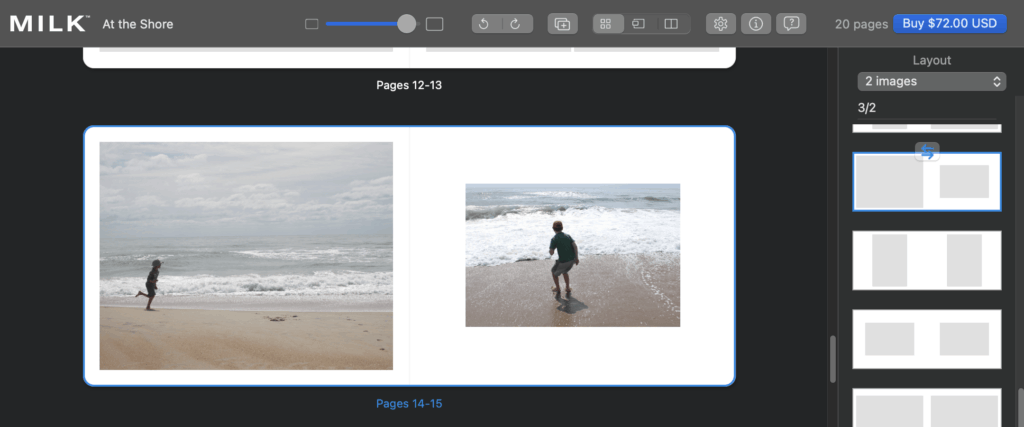Image resolution: width=1024 pixels, height=427 pixels.
Task: Open the info panel
Action: 756,24
